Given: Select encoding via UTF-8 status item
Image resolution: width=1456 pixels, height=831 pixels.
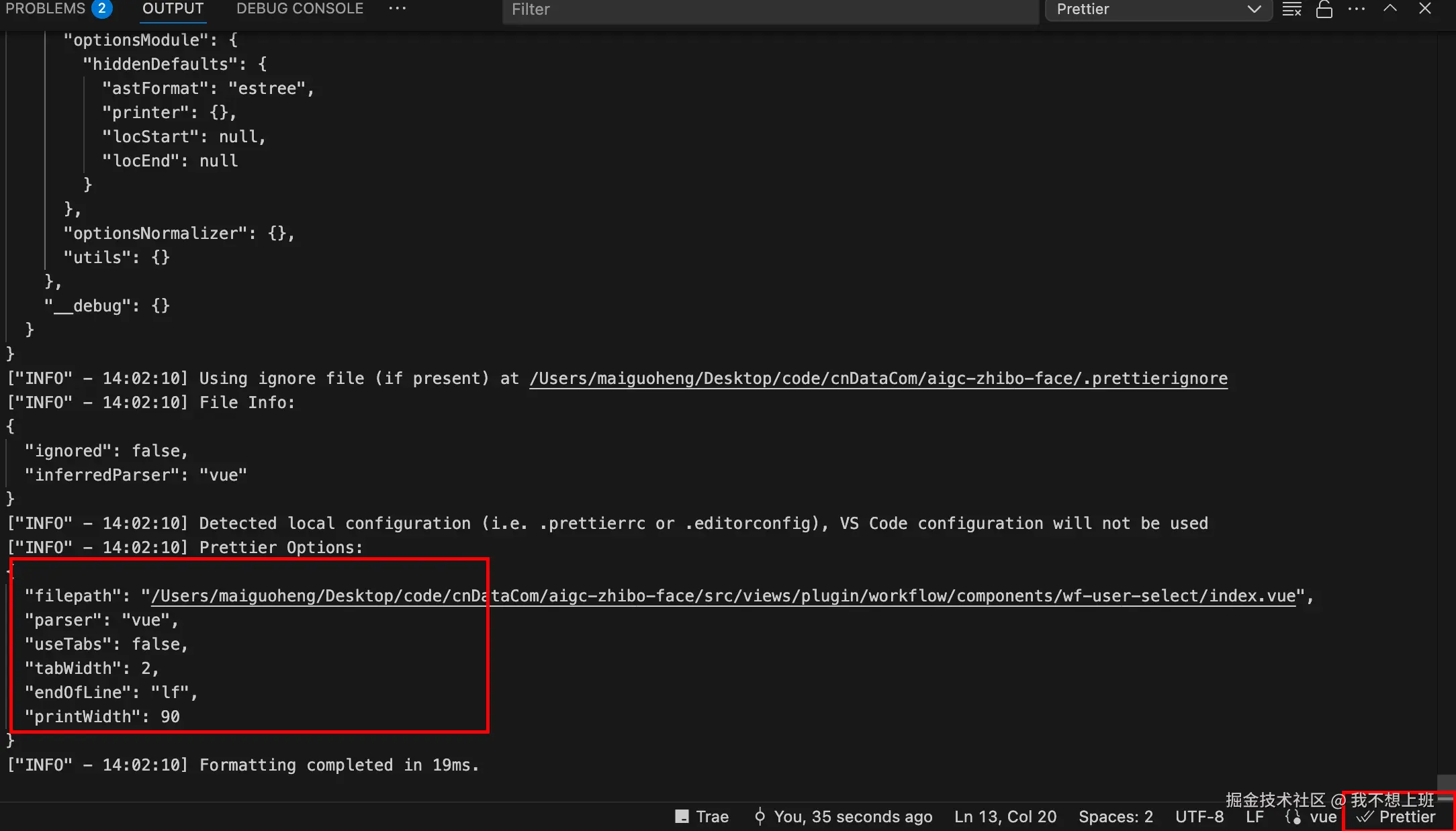Looking at the screenshot, I should coord(1199,817).
